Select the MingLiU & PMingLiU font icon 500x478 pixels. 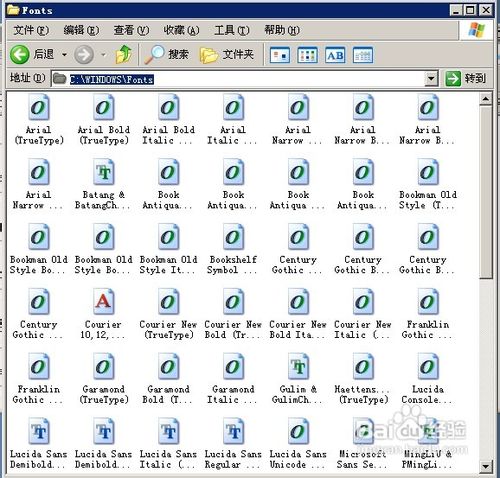coord(428,432)
